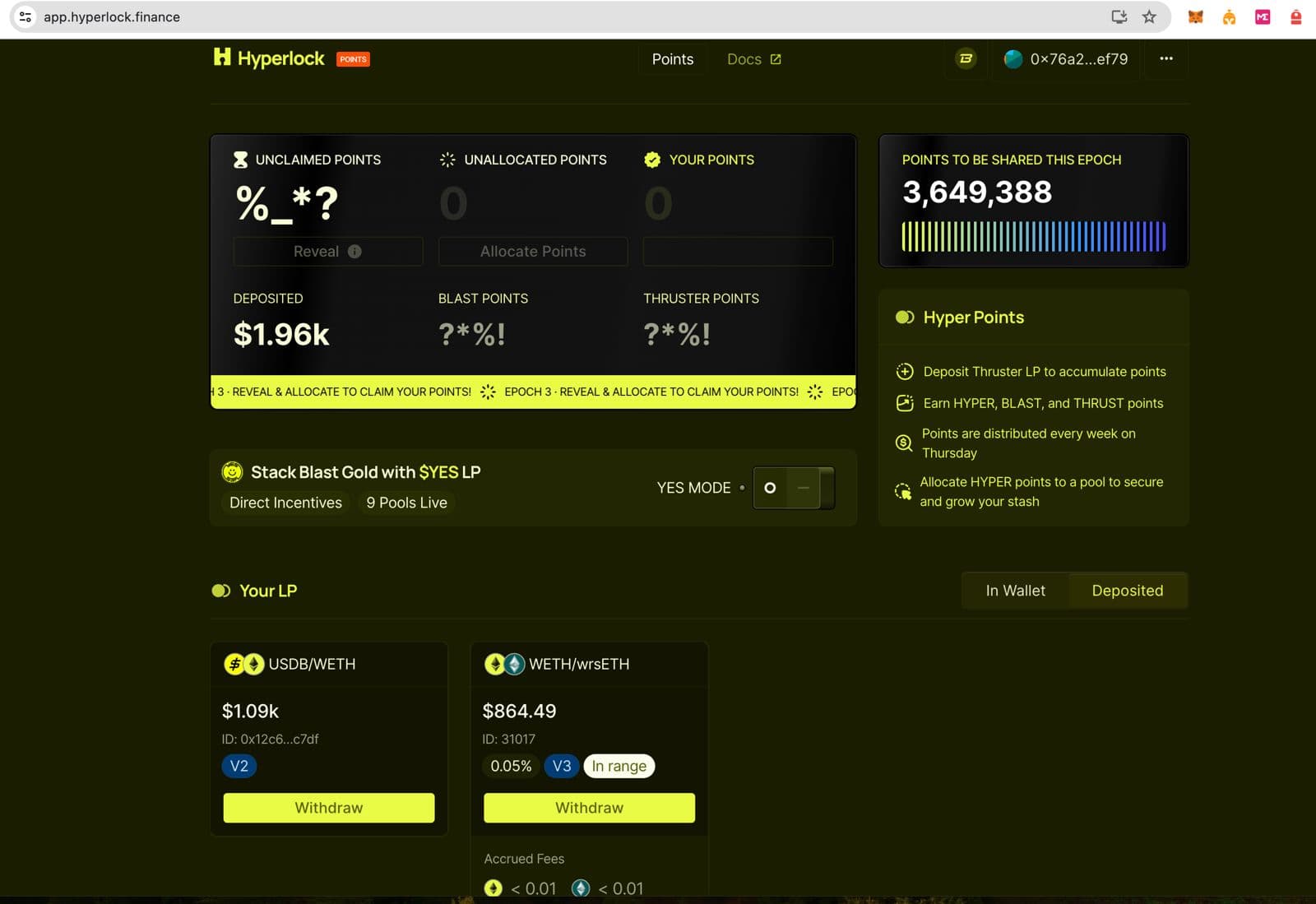
Task: Click the Epoch 3 reveal banner
Action: pyautogui.click(x=533, y=392)
